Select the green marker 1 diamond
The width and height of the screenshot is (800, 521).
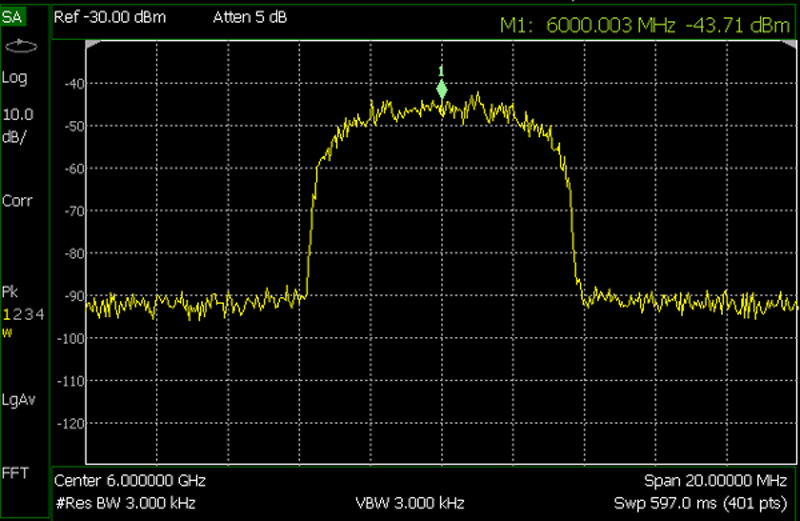(x=442, y=90)
